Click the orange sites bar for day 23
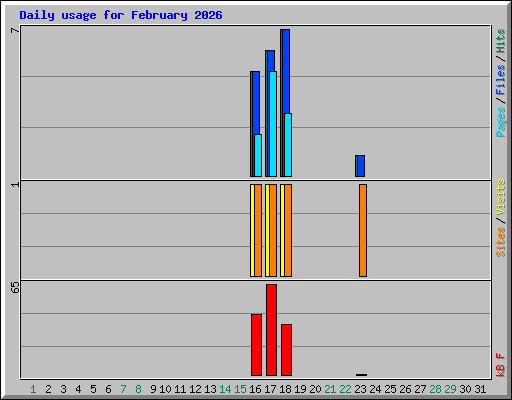Screen dimensions: 512x400 coord(363,230)
